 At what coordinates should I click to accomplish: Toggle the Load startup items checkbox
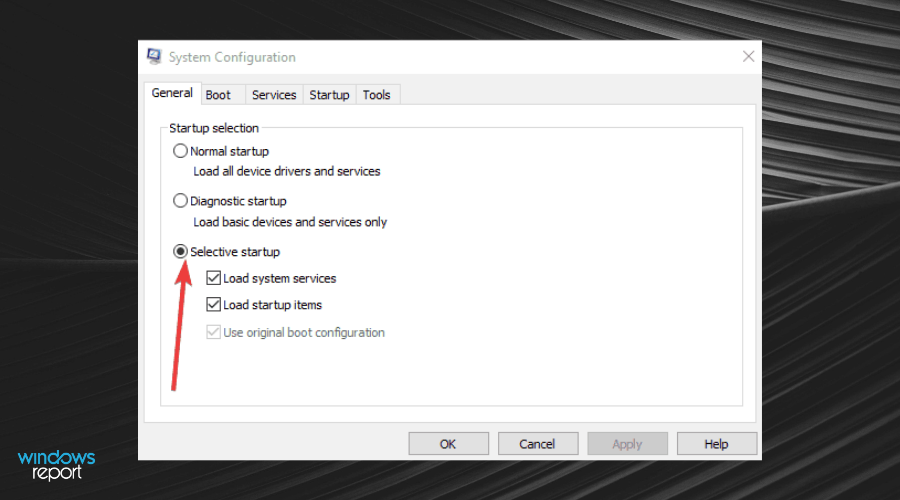click(x=213, y=305)
